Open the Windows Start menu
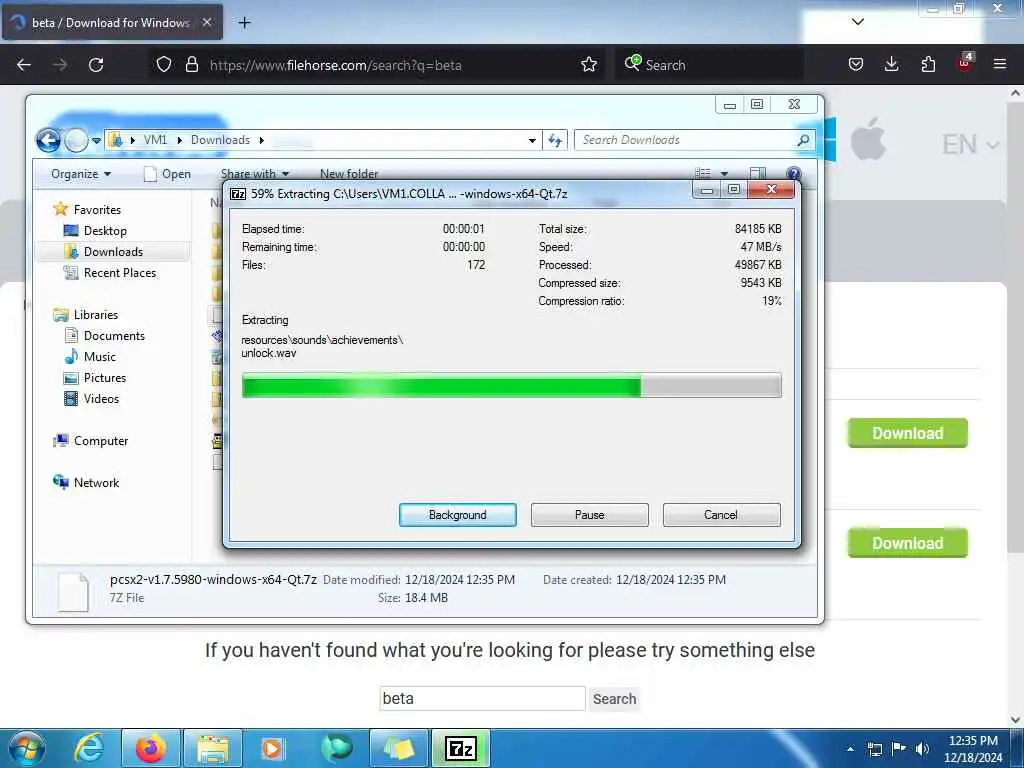The image size is (1024, 768). 27,748
